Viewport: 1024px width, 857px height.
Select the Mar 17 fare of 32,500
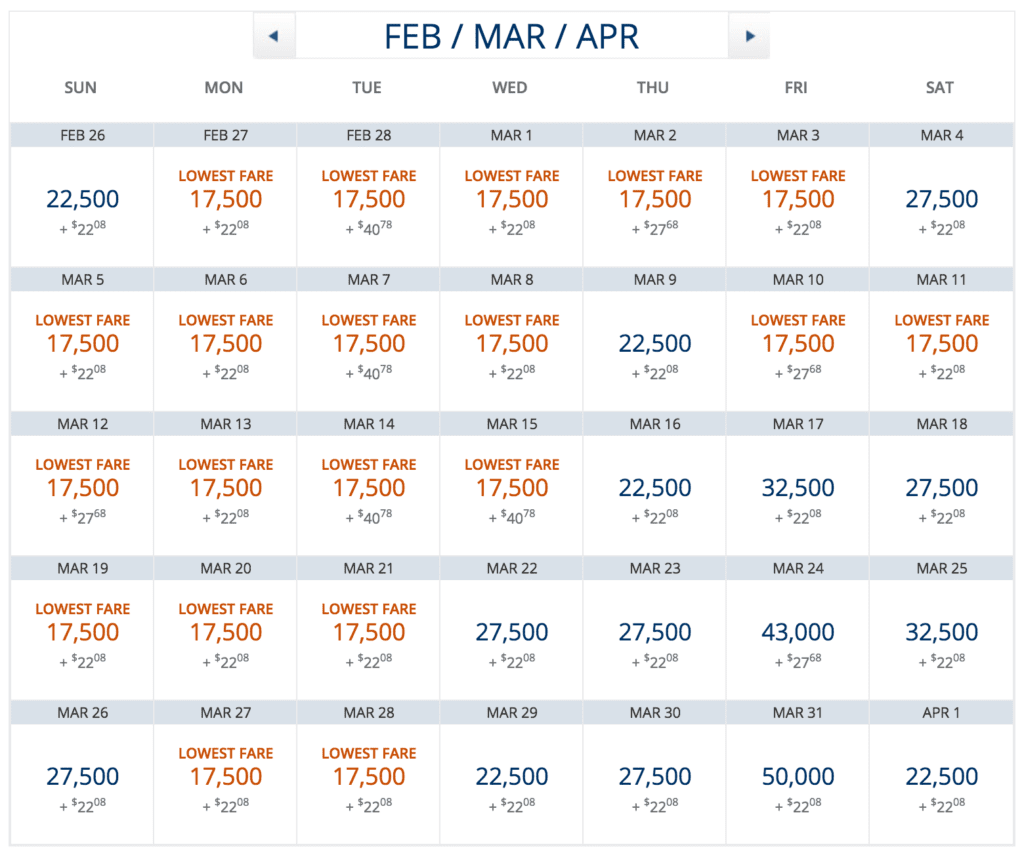point(798,488)
